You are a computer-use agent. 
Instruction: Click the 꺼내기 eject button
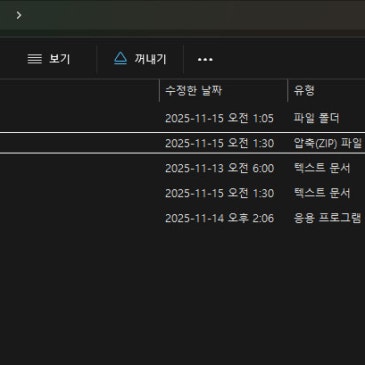pyautogui.click(x=140, y=59)
